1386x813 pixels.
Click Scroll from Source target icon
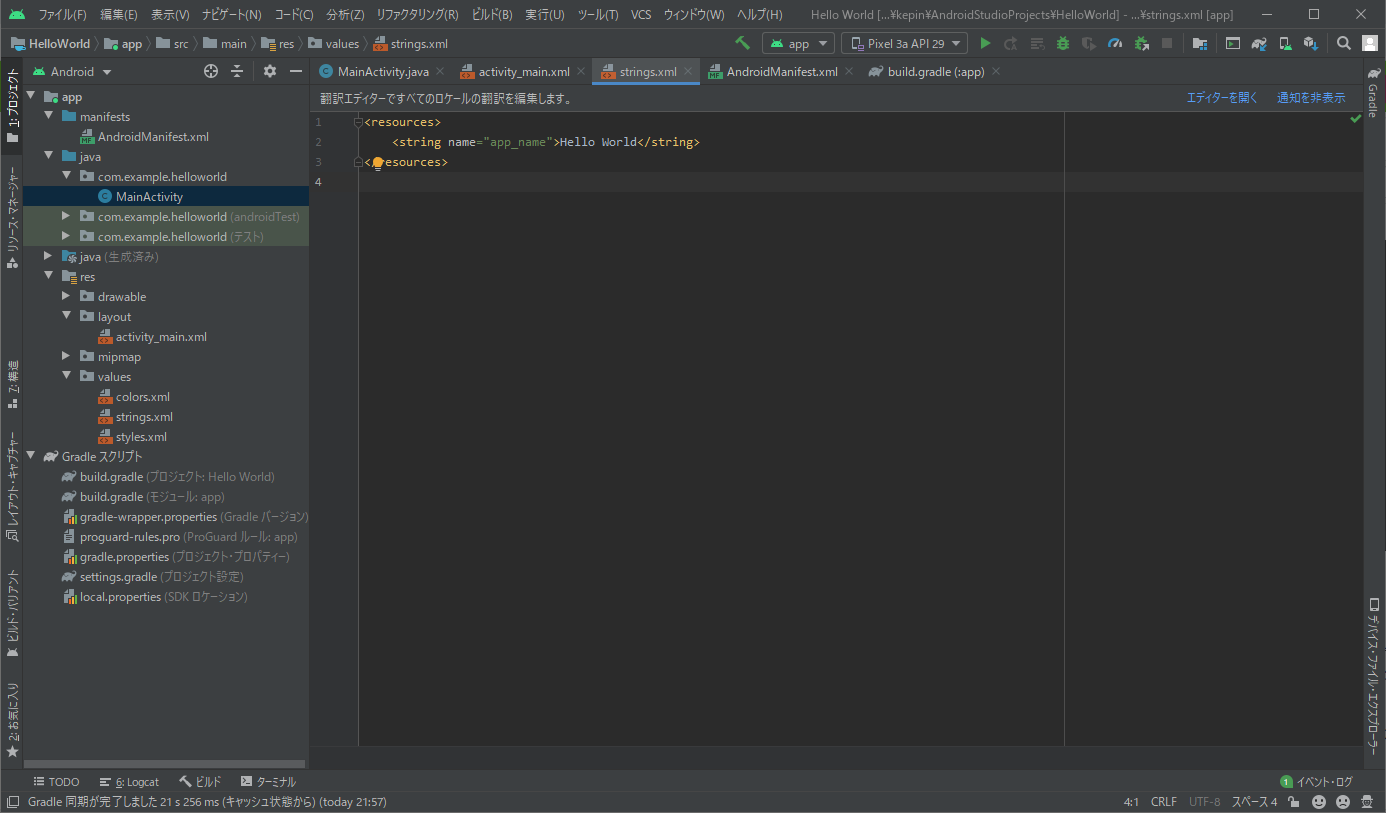click(211, 71)
